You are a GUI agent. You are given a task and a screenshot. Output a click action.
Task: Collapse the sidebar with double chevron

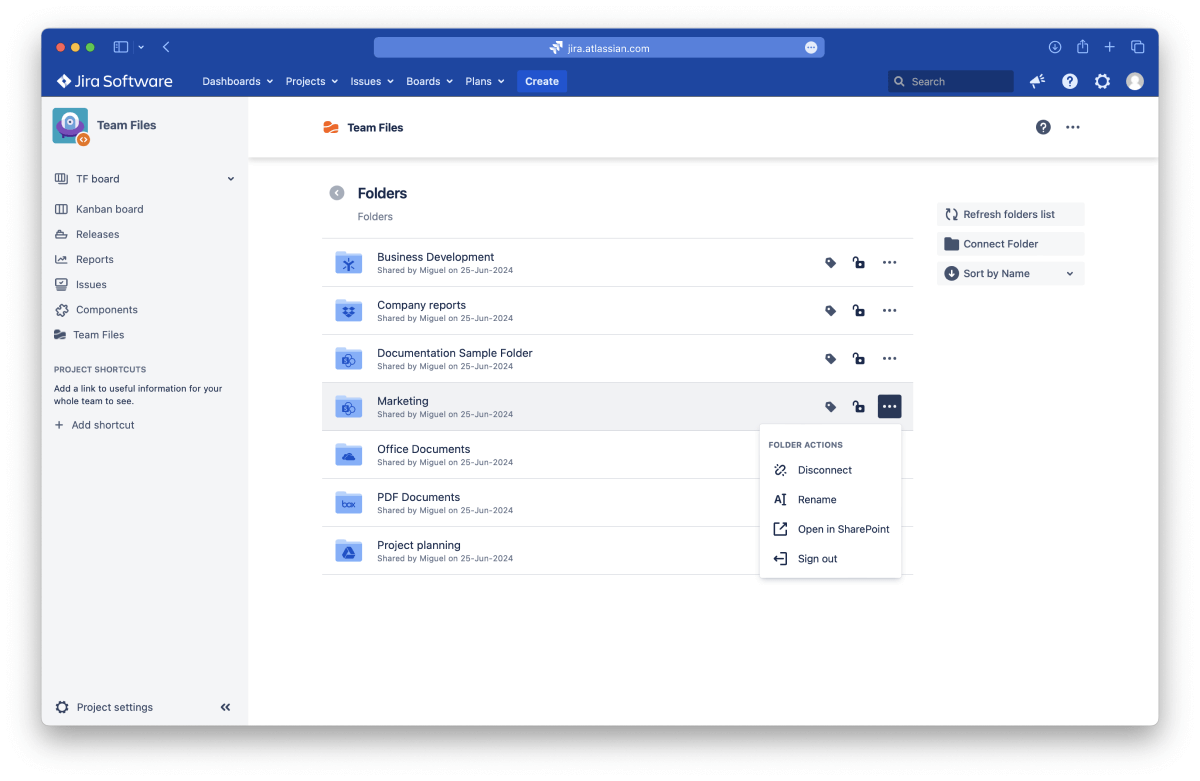[225, 707]
